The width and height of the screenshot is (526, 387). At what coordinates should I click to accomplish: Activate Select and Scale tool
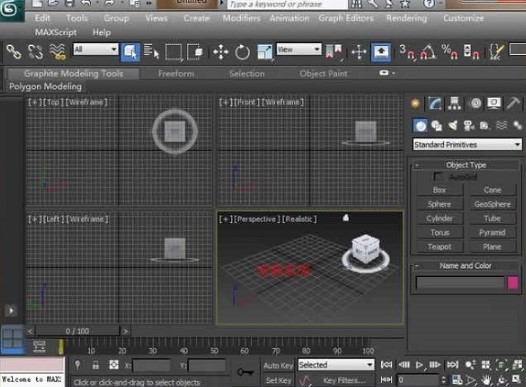pyautogui.click(x=264, y=52)
